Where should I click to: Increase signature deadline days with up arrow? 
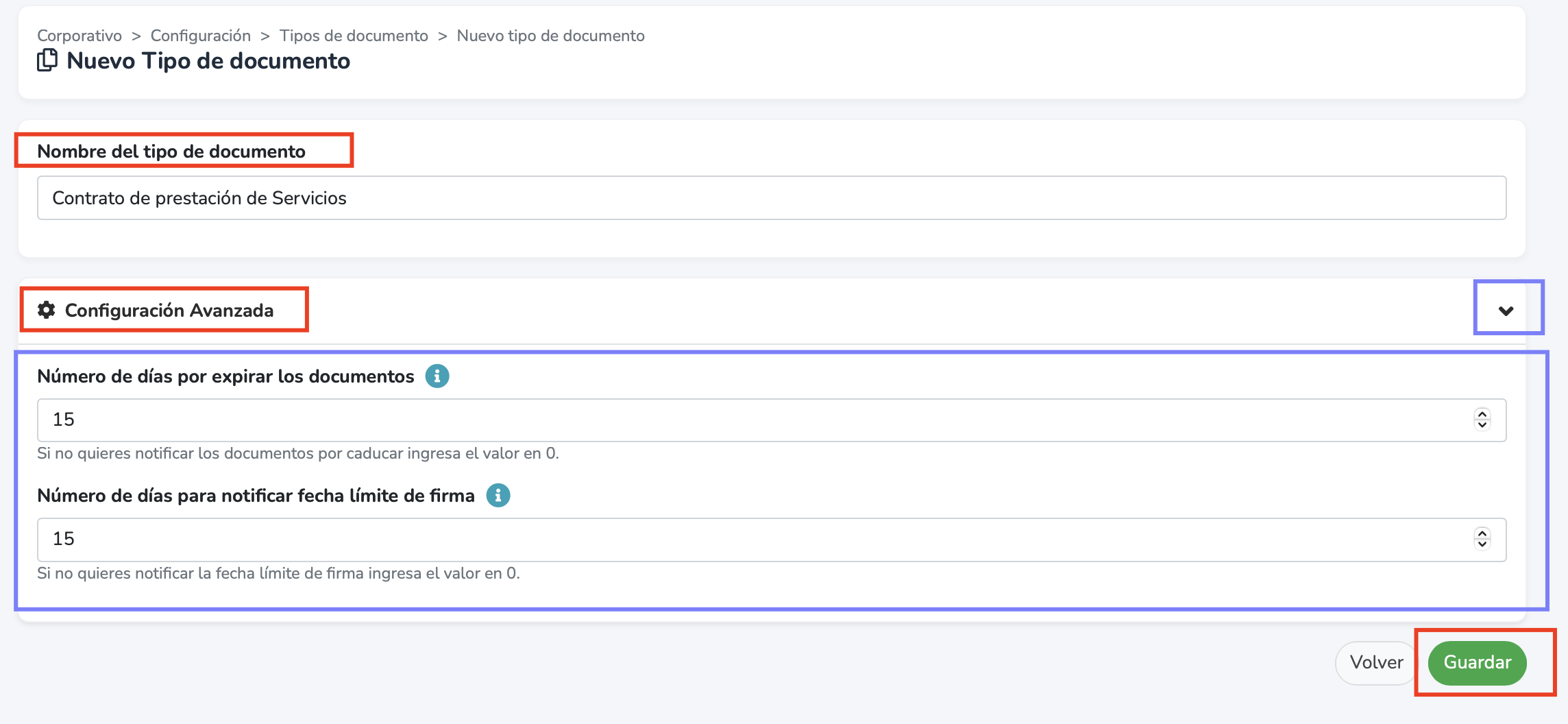(x=1482, y=533)
